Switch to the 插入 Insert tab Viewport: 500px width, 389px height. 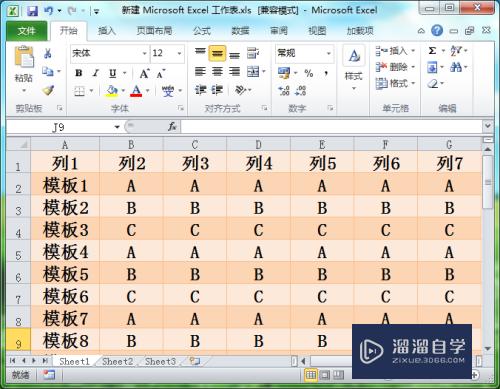pos(107,31)
